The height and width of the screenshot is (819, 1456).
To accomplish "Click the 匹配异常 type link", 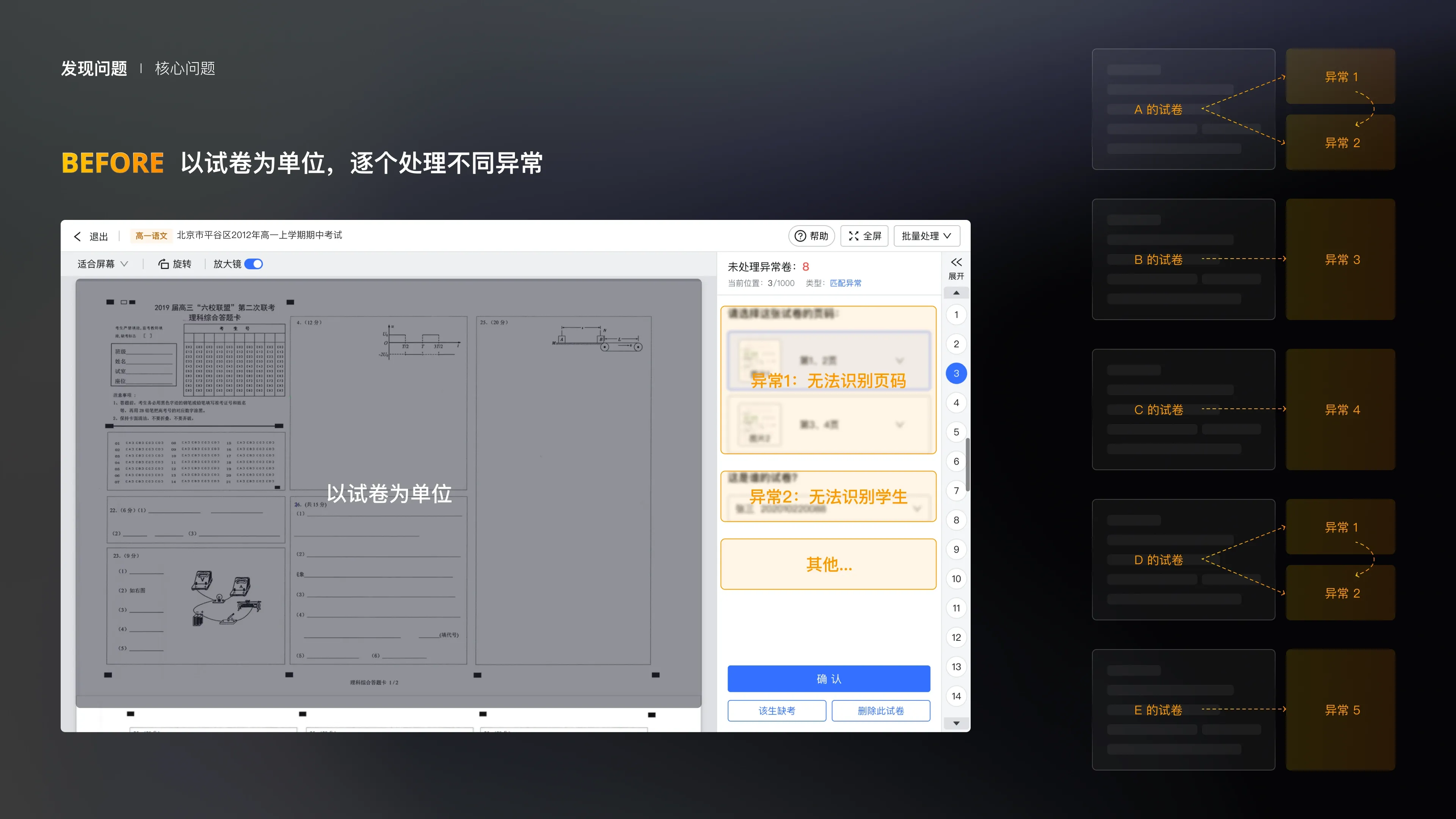I will click(x=846, y=283).
